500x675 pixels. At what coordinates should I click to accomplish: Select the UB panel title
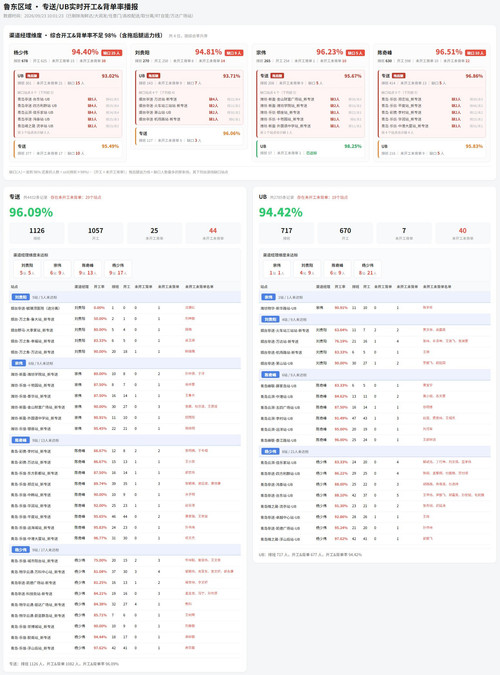(x=263, y=197)
